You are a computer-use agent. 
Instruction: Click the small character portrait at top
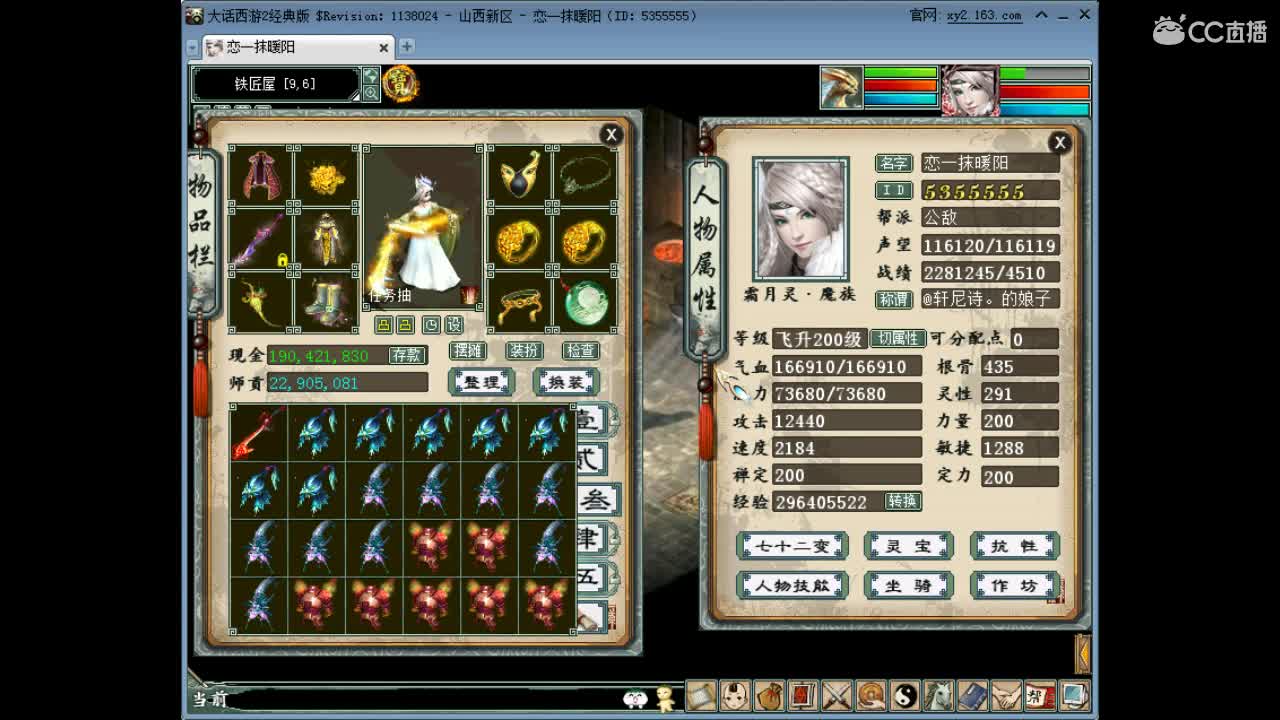[969, 90]
